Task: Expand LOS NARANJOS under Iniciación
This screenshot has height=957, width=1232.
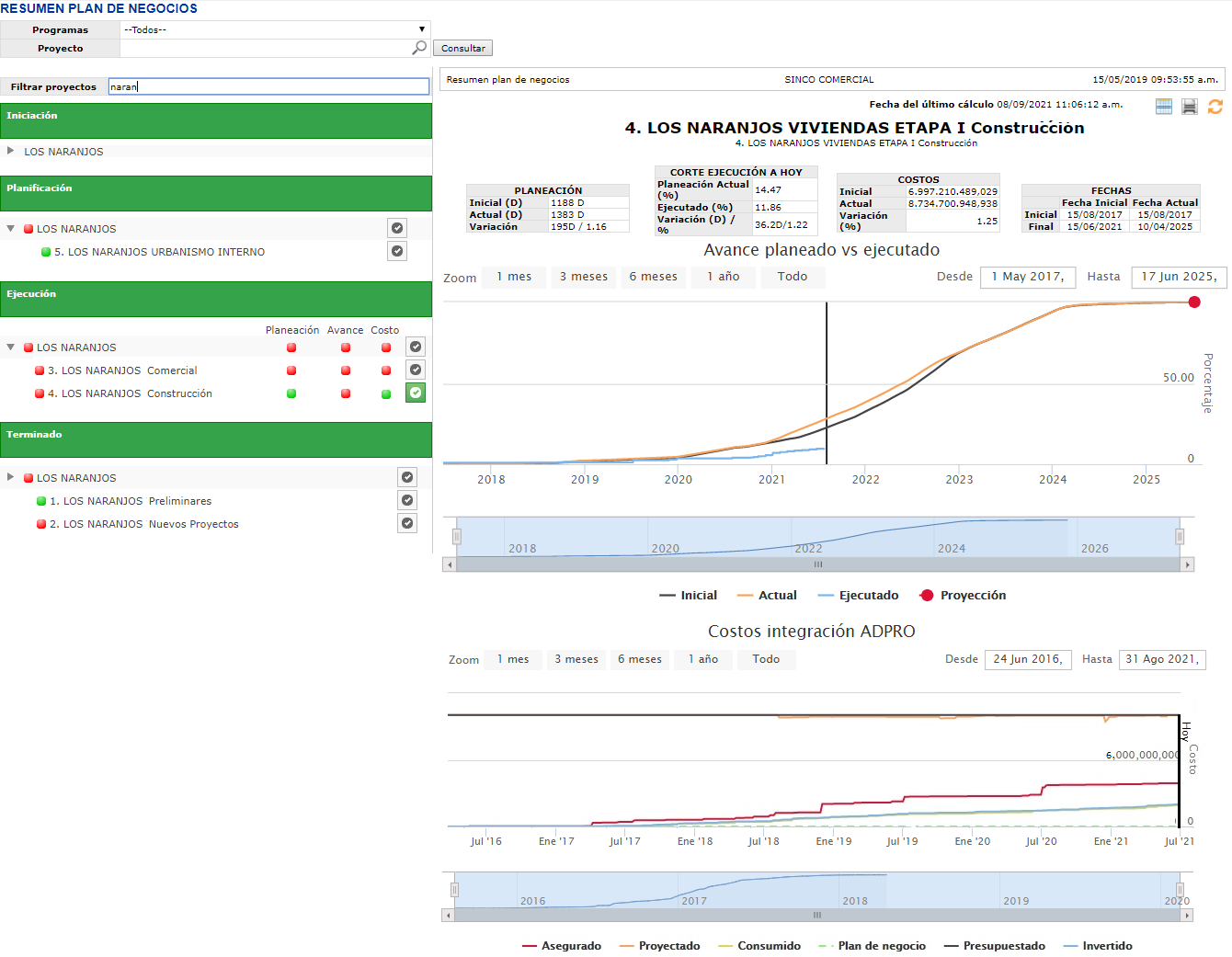Action: 10,151
